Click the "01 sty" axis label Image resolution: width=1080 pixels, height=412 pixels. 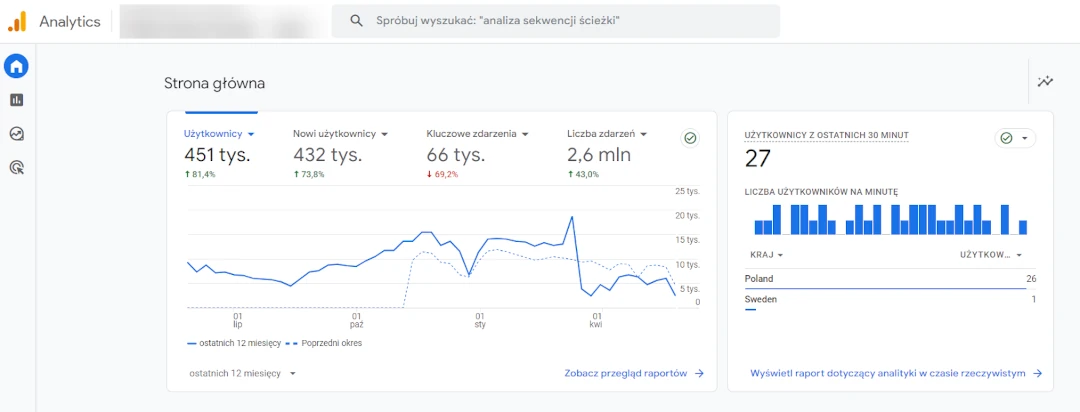pyautogui.click(x=479, y=320)
